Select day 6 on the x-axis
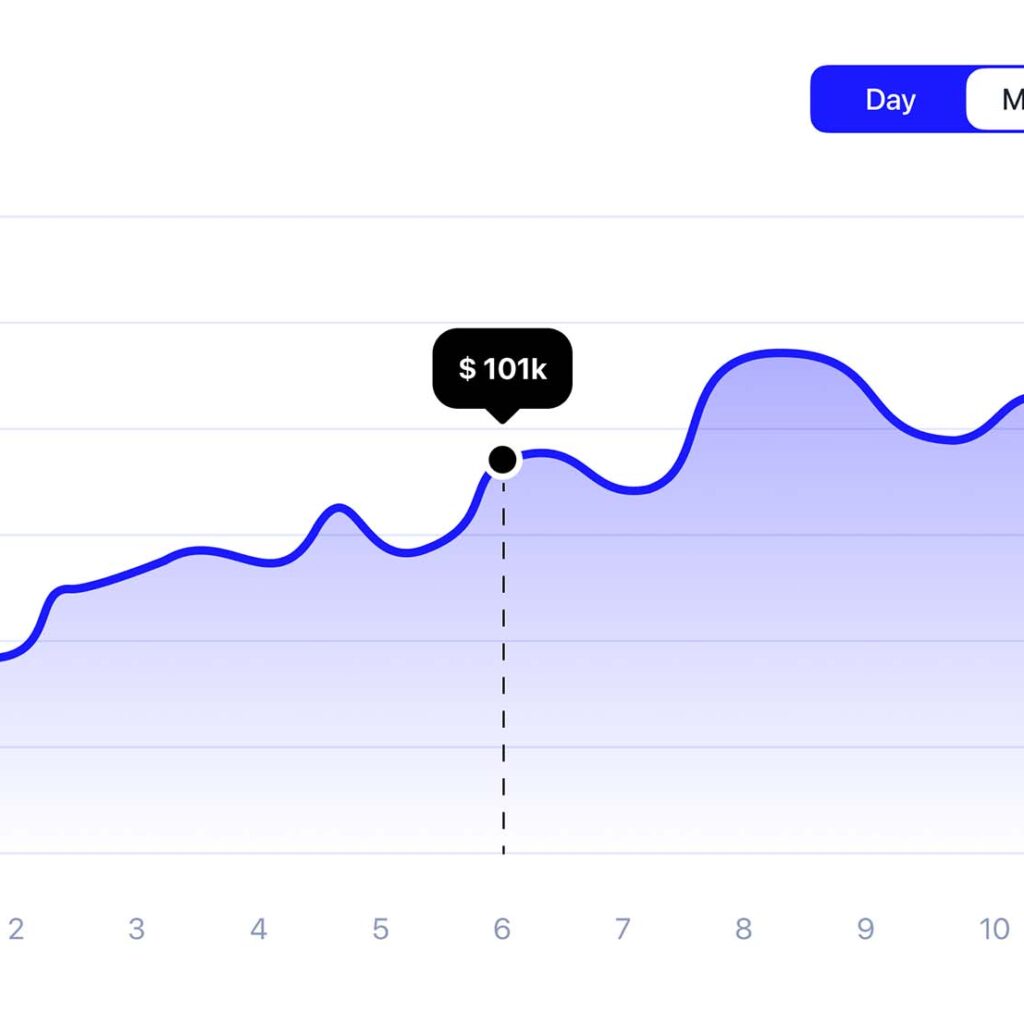This screenshot has width=1024, height=1024. pyautogui.click(x=502, y=930)
